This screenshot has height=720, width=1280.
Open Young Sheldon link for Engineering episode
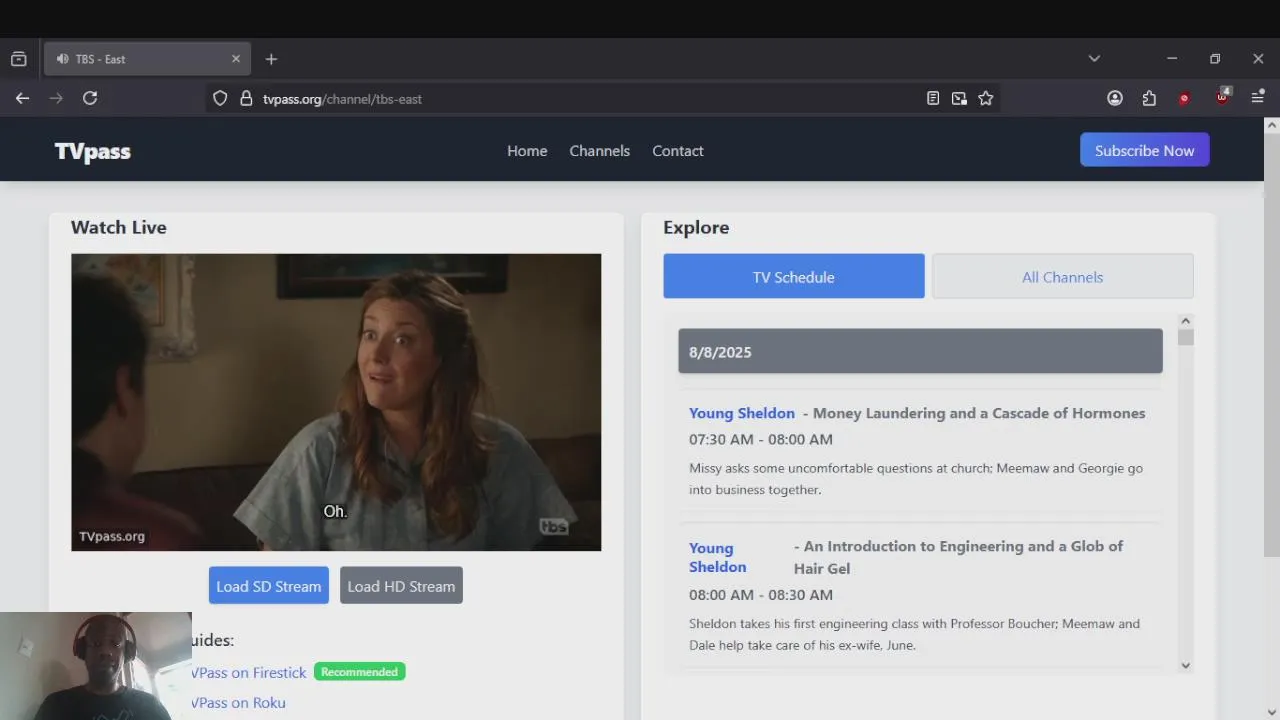[718, 557]
